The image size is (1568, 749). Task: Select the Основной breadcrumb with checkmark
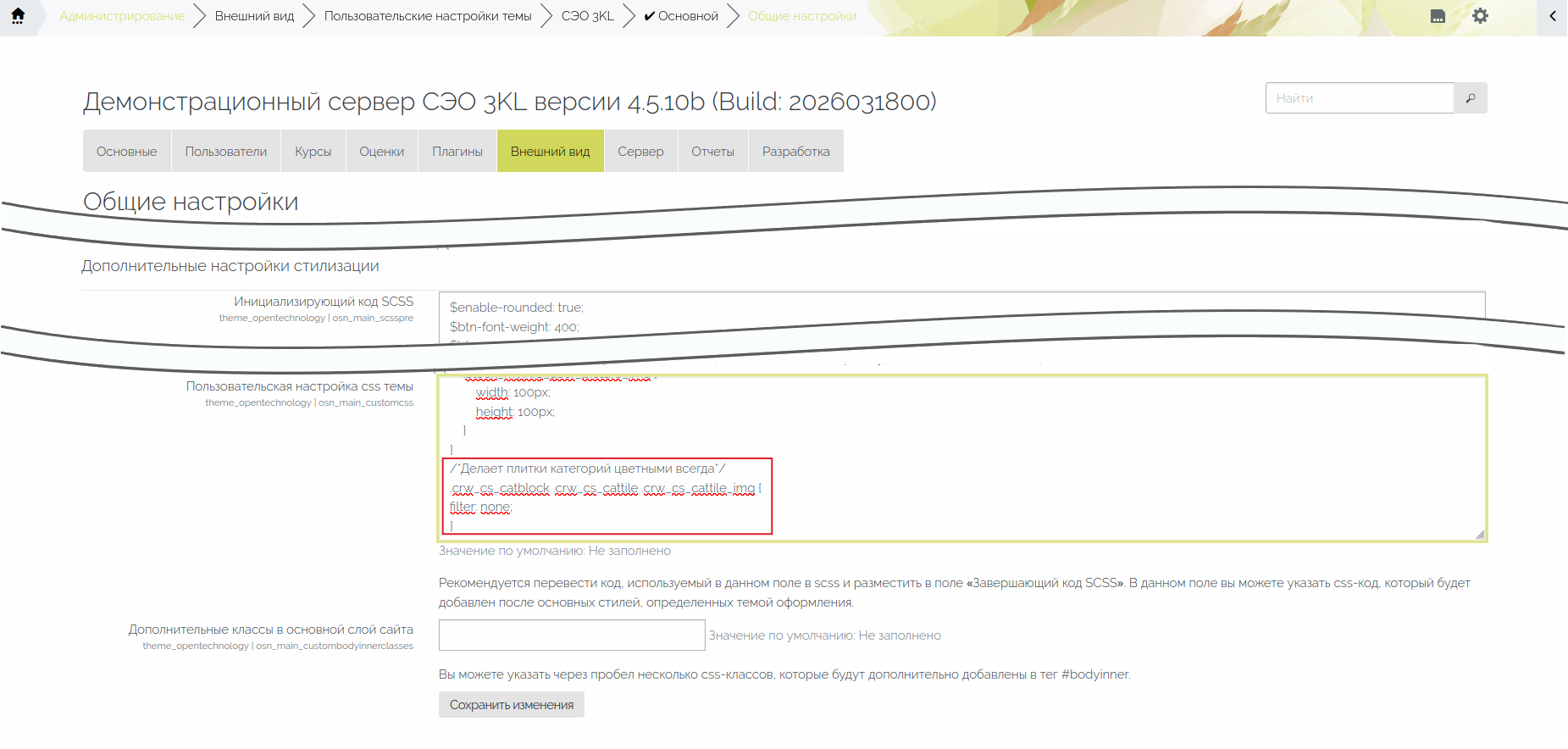(681, 16)
